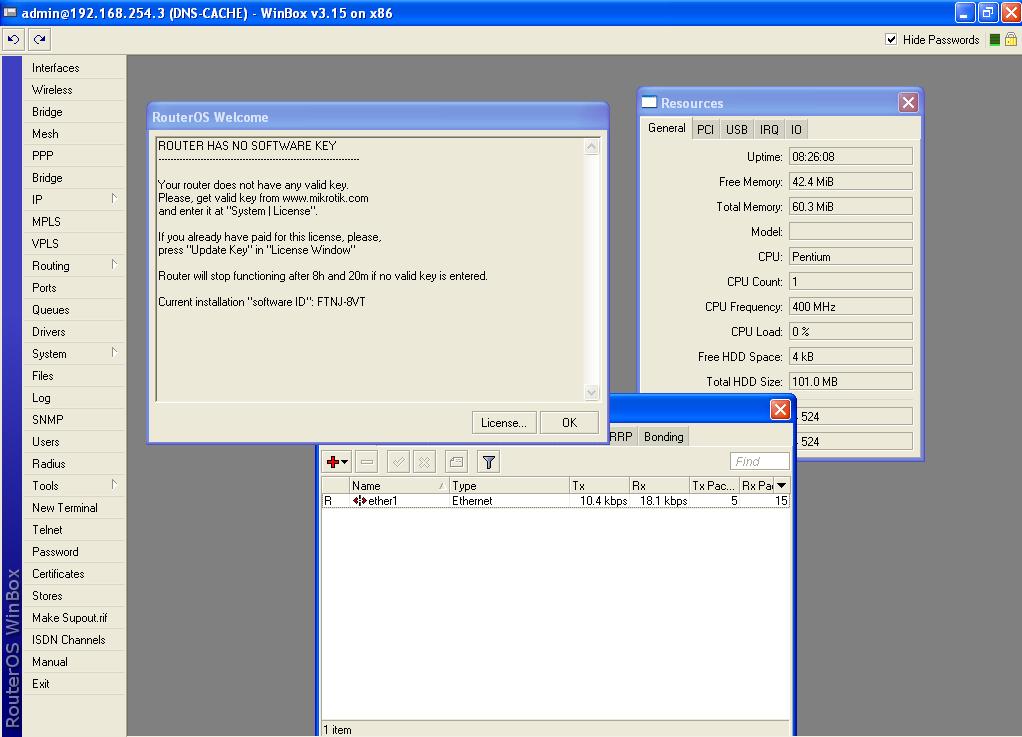Open the Files menu item
This screenshot has height=737, width=1022.
click(74, 375)
